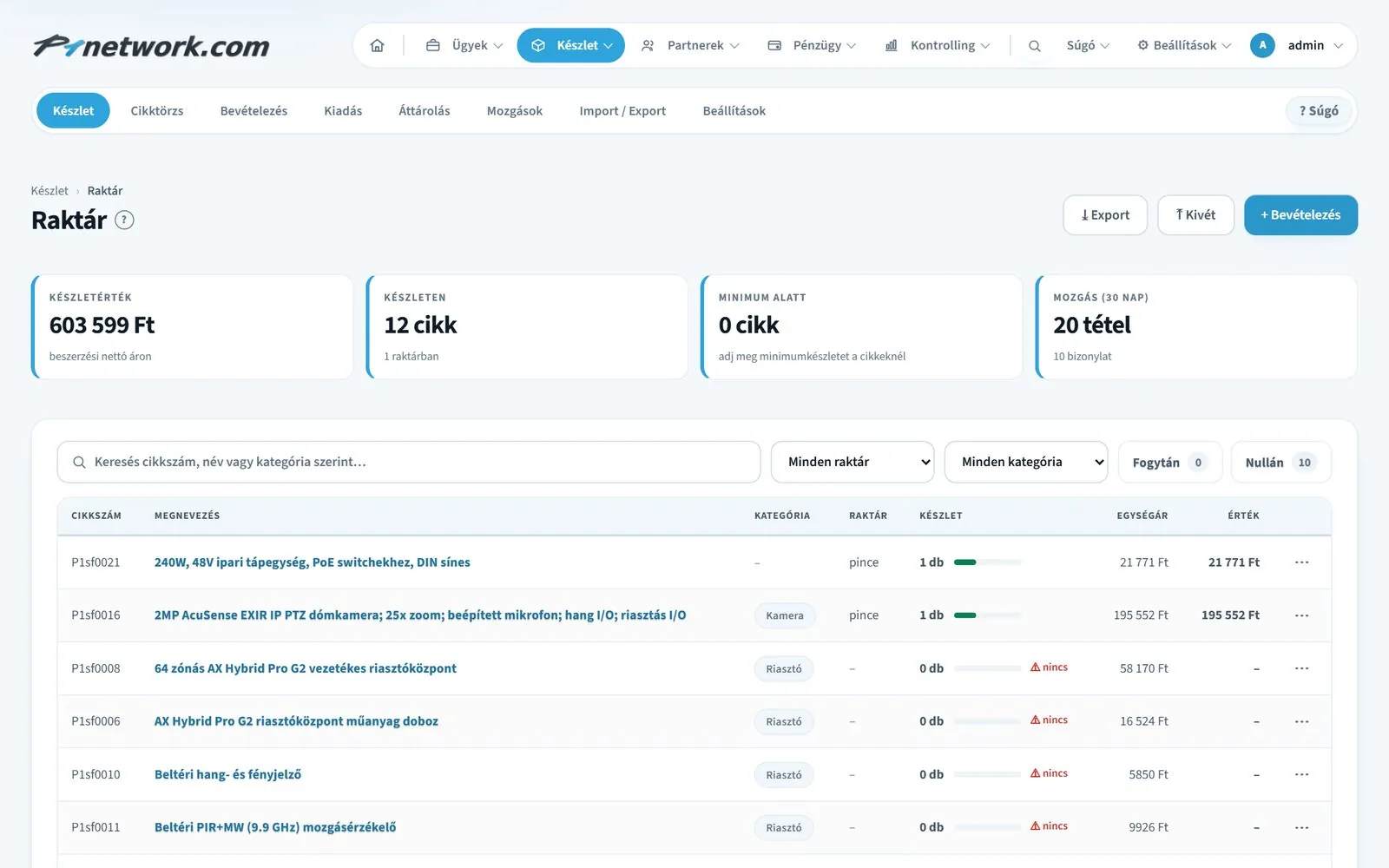The width and height of the screenshot is (1389, 868).
Task: Click the nincs warning on P1sf0011 row
Action: click(1049, 826)
